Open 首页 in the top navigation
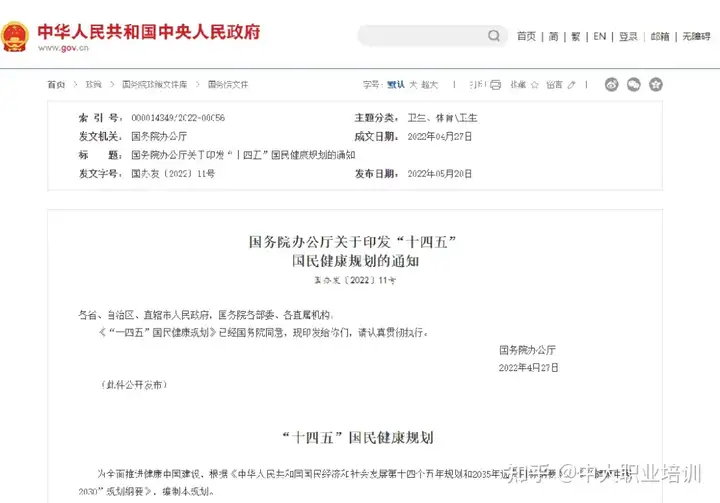Screen dimensions: 720x503 pos(526,36)
